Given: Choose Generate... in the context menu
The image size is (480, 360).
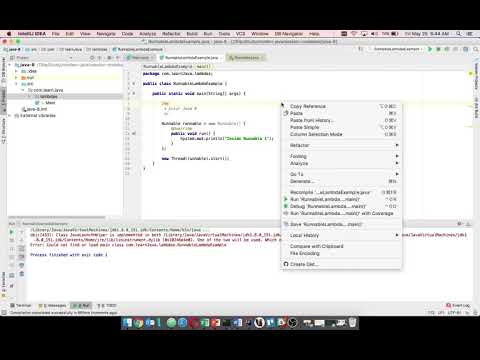Looking at the screenshot, I should pyautogui.click(x=342, y=181).
